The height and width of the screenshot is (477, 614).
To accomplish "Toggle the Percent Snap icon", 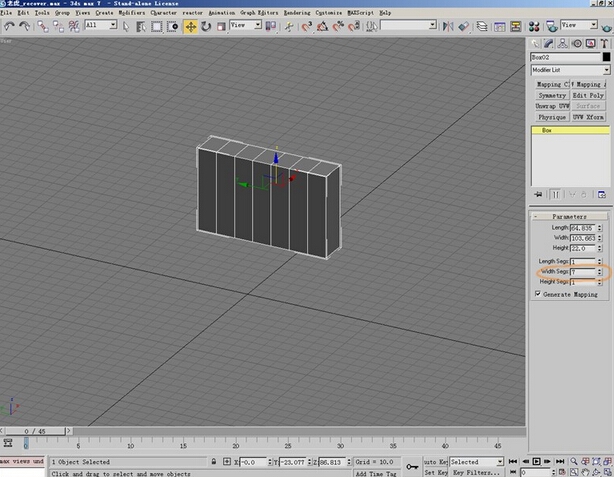I will click(x=338, y=26).
